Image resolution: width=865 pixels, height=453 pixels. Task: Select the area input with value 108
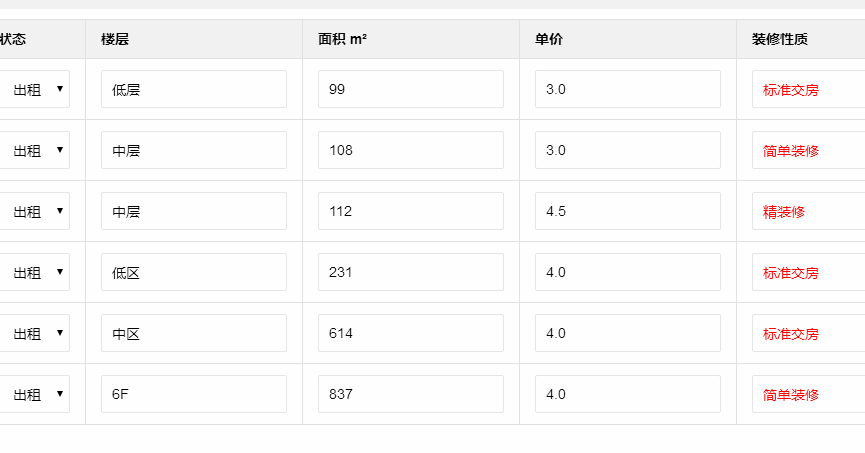point(410,150)
